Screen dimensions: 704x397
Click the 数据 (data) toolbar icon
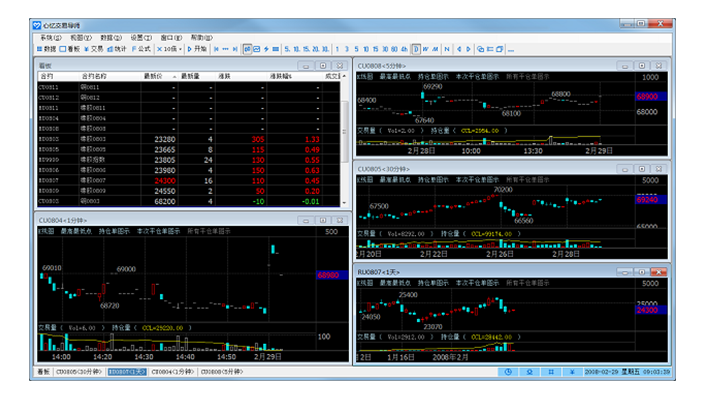[46, 49]
